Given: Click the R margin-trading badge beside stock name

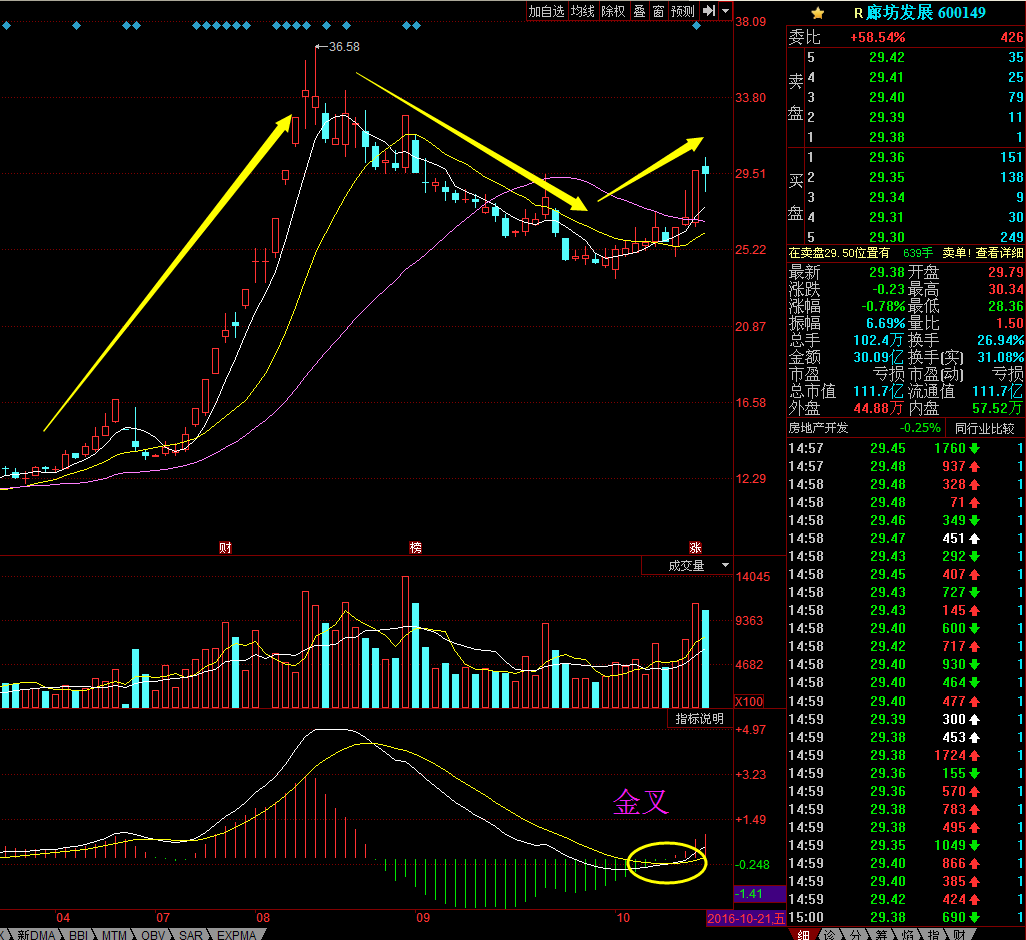Looking at the screenshot, I should coord(857,13).
